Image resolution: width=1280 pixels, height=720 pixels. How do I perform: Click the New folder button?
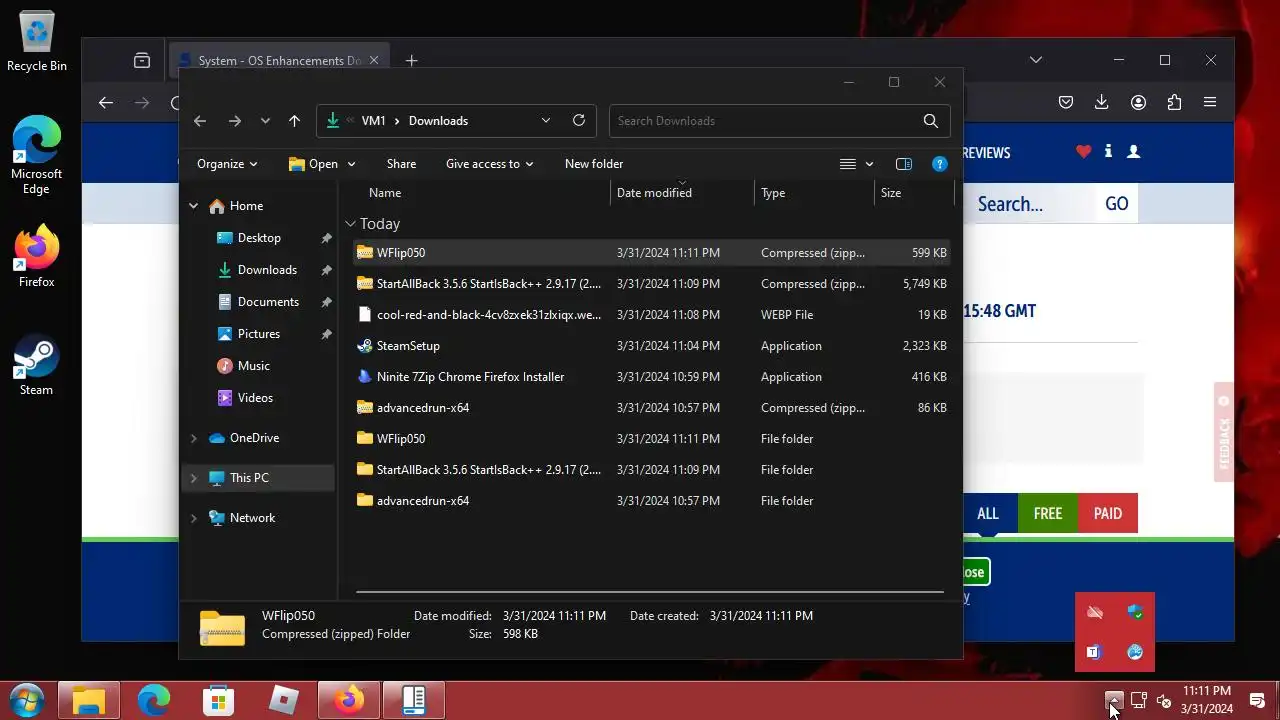[594, 164]
